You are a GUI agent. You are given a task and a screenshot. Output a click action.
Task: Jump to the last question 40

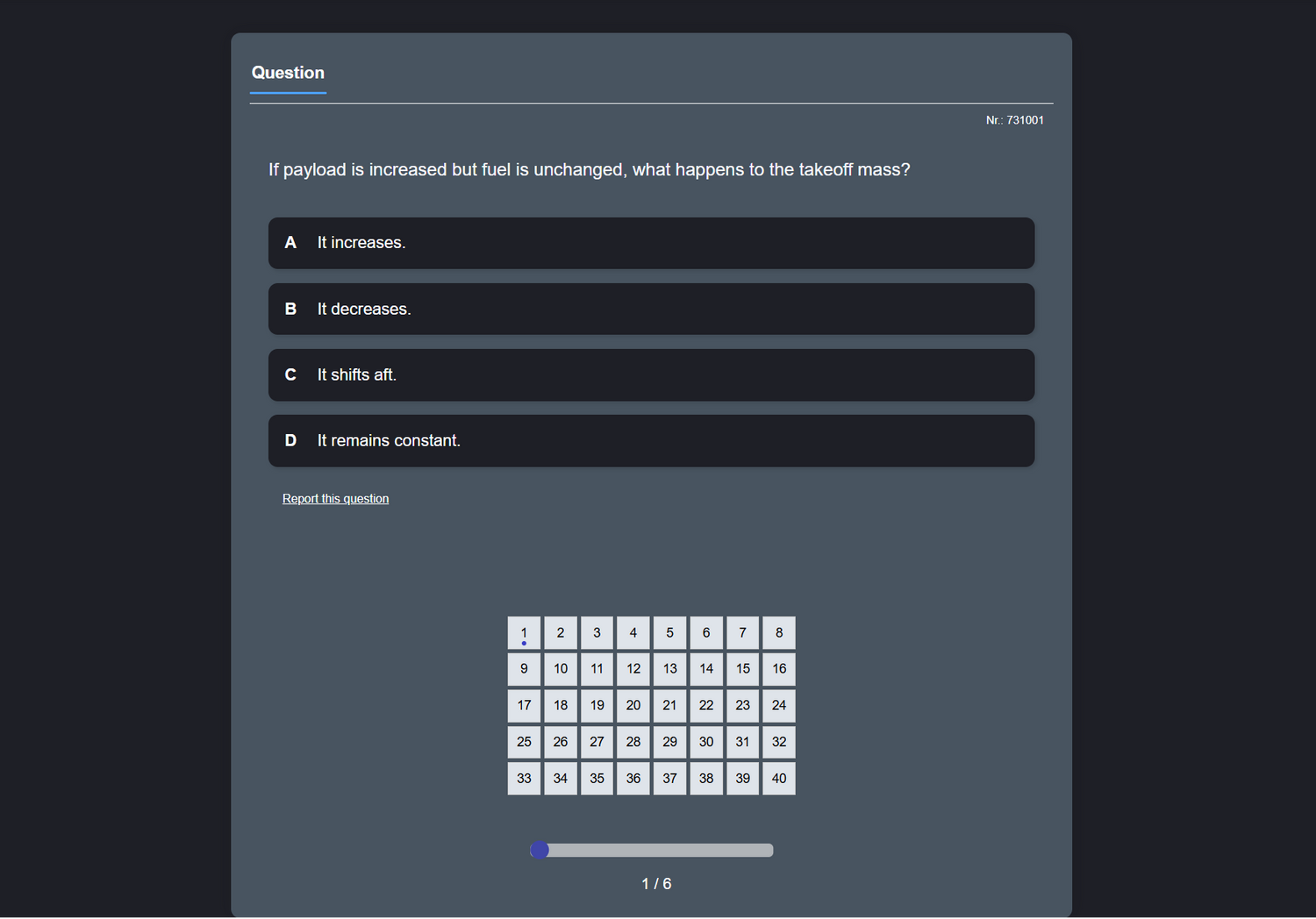click(778, 778)
